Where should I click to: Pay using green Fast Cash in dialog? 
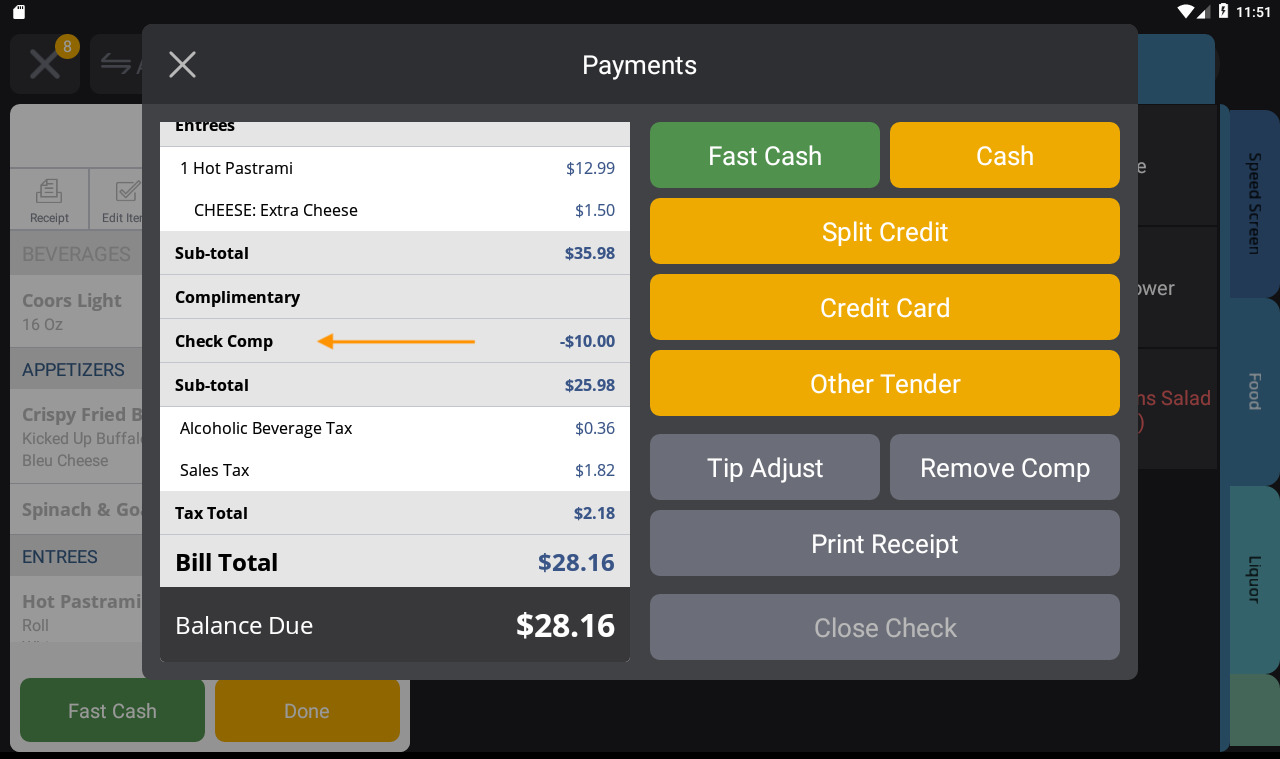tap(764, 155)
